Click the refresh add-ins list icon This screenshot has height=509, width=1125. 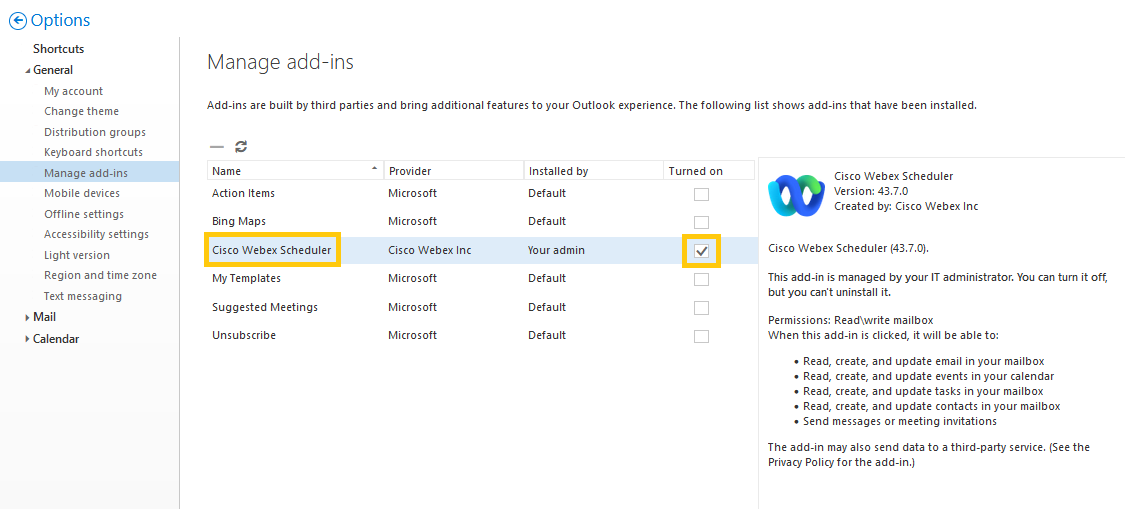[241, 147]
